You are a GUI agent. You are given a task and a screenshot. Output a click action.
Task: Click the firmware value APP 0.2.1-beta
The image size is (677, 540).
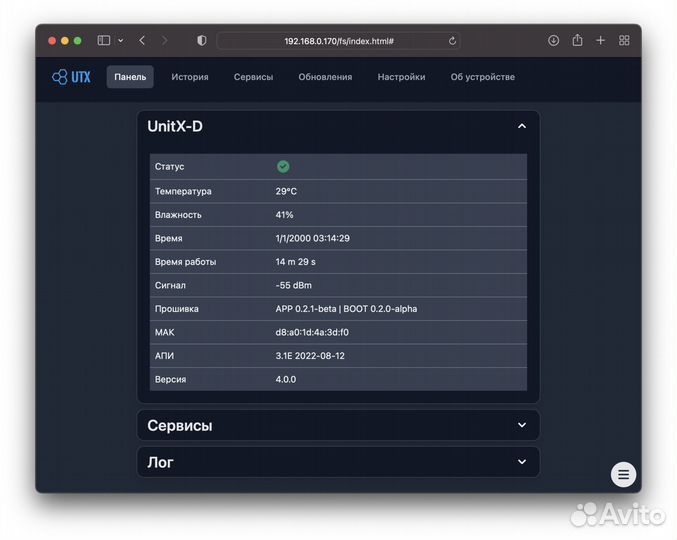[306, 309]
